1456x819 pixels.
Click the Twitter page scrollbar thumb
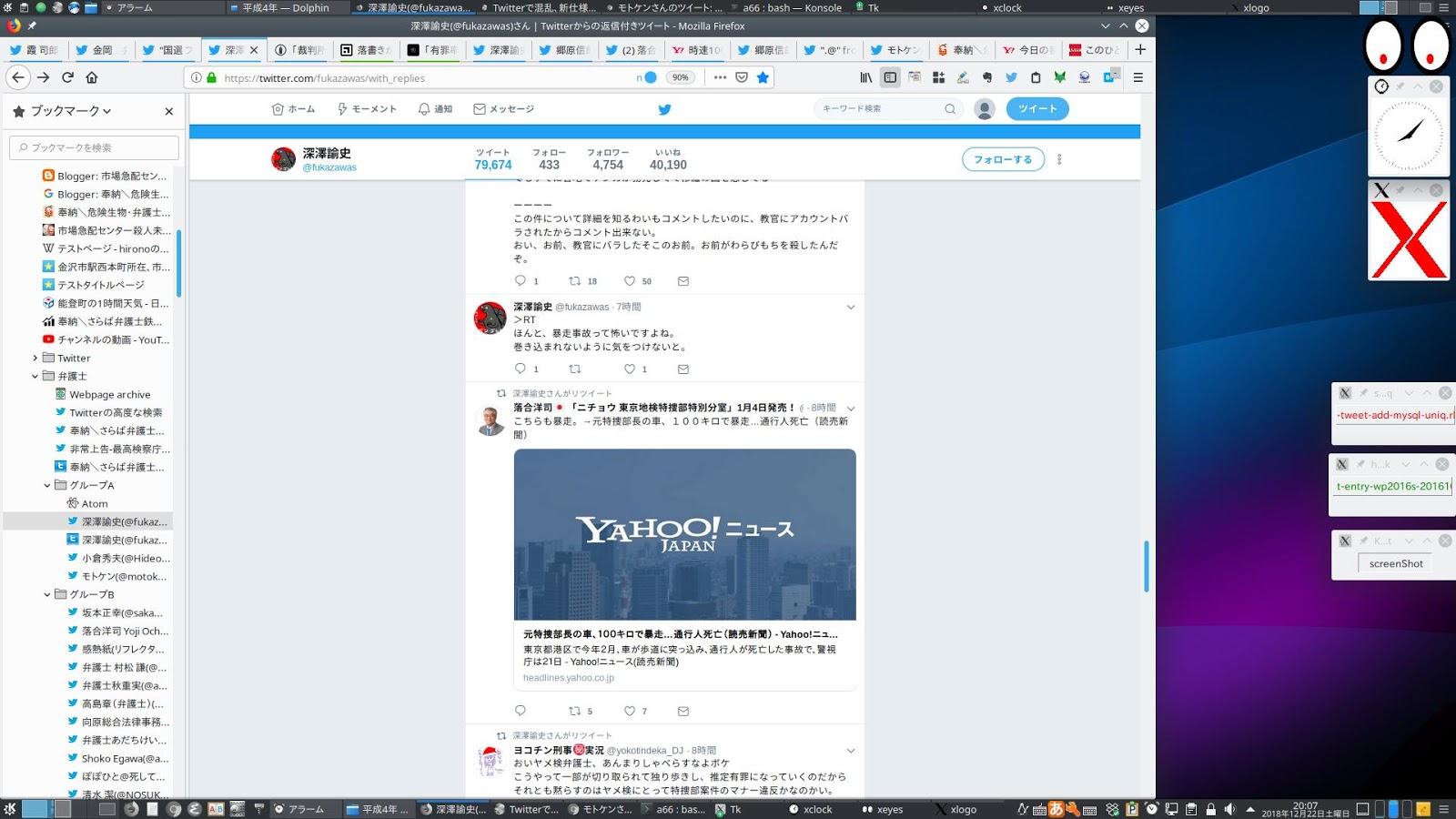click(1146, 566)
